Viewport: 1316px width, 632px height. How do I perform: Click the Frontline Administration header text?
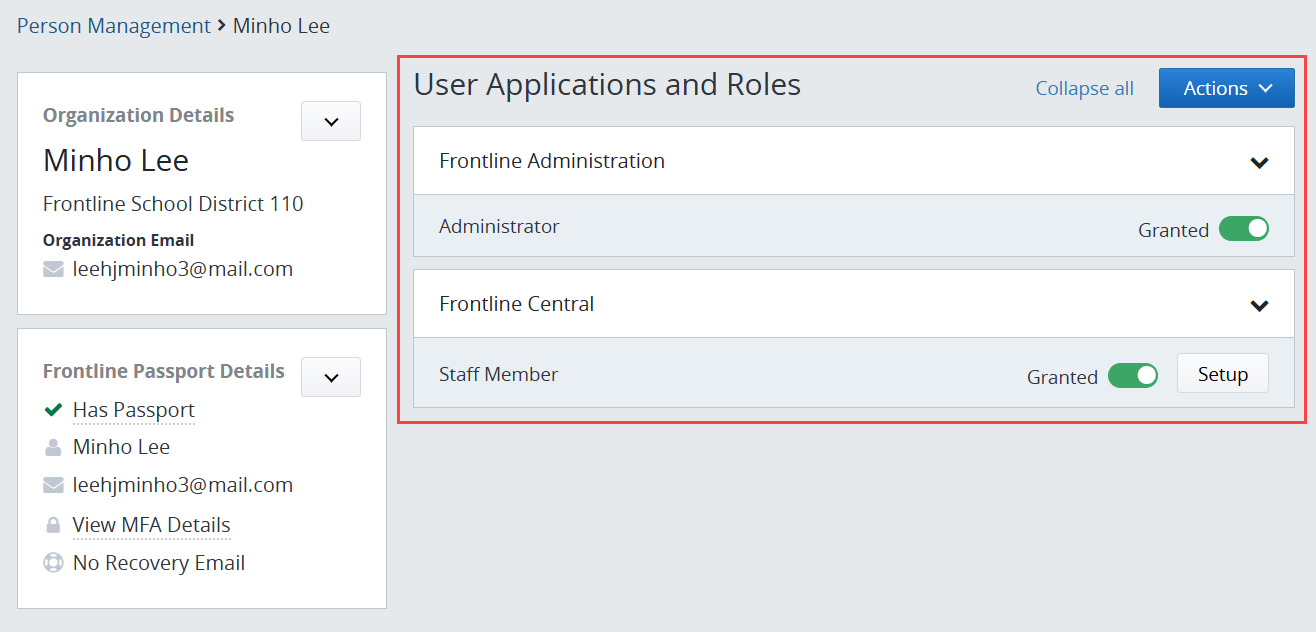552,161
